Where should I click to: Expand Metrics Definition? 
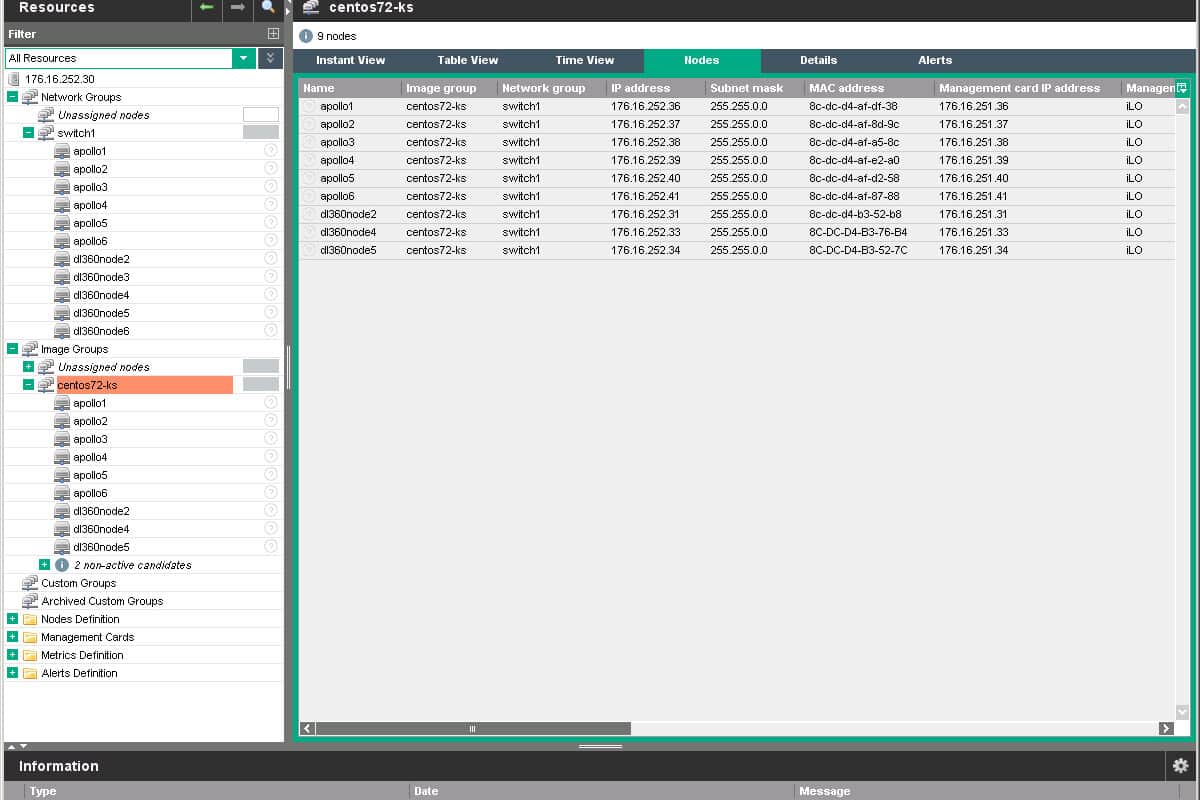click(x=12, y=655)
